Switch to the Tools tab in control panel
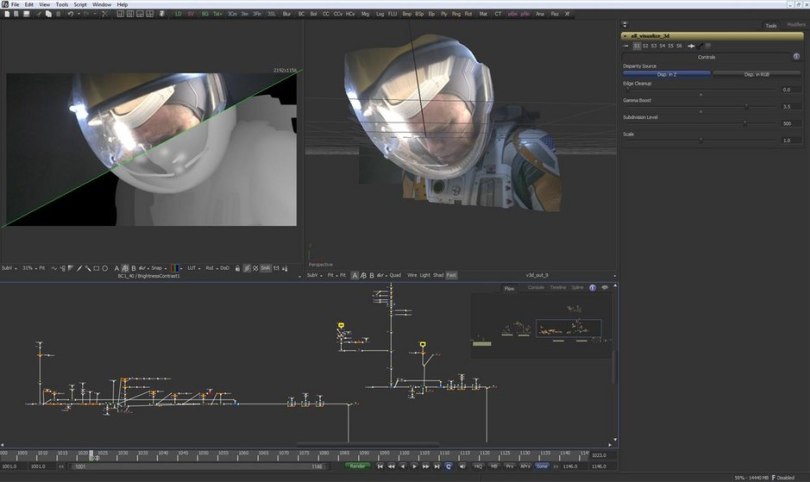This screenshot has width=810, height=482. 771,25
